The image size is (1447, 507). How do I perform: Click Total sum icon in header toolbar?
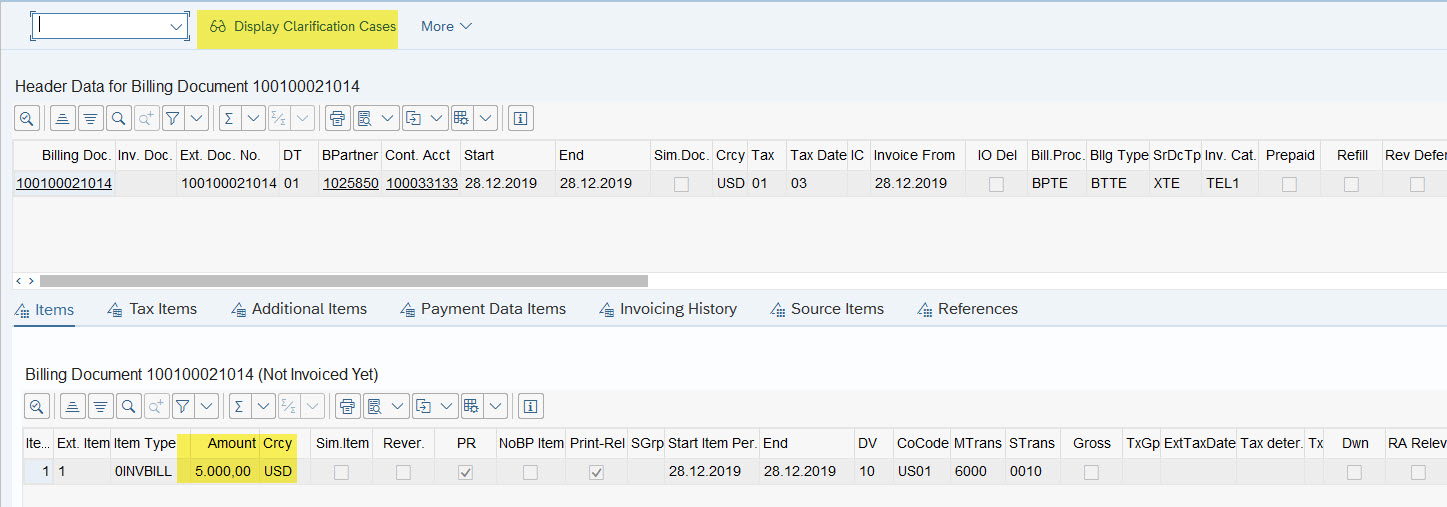click(x=227, y=118)
